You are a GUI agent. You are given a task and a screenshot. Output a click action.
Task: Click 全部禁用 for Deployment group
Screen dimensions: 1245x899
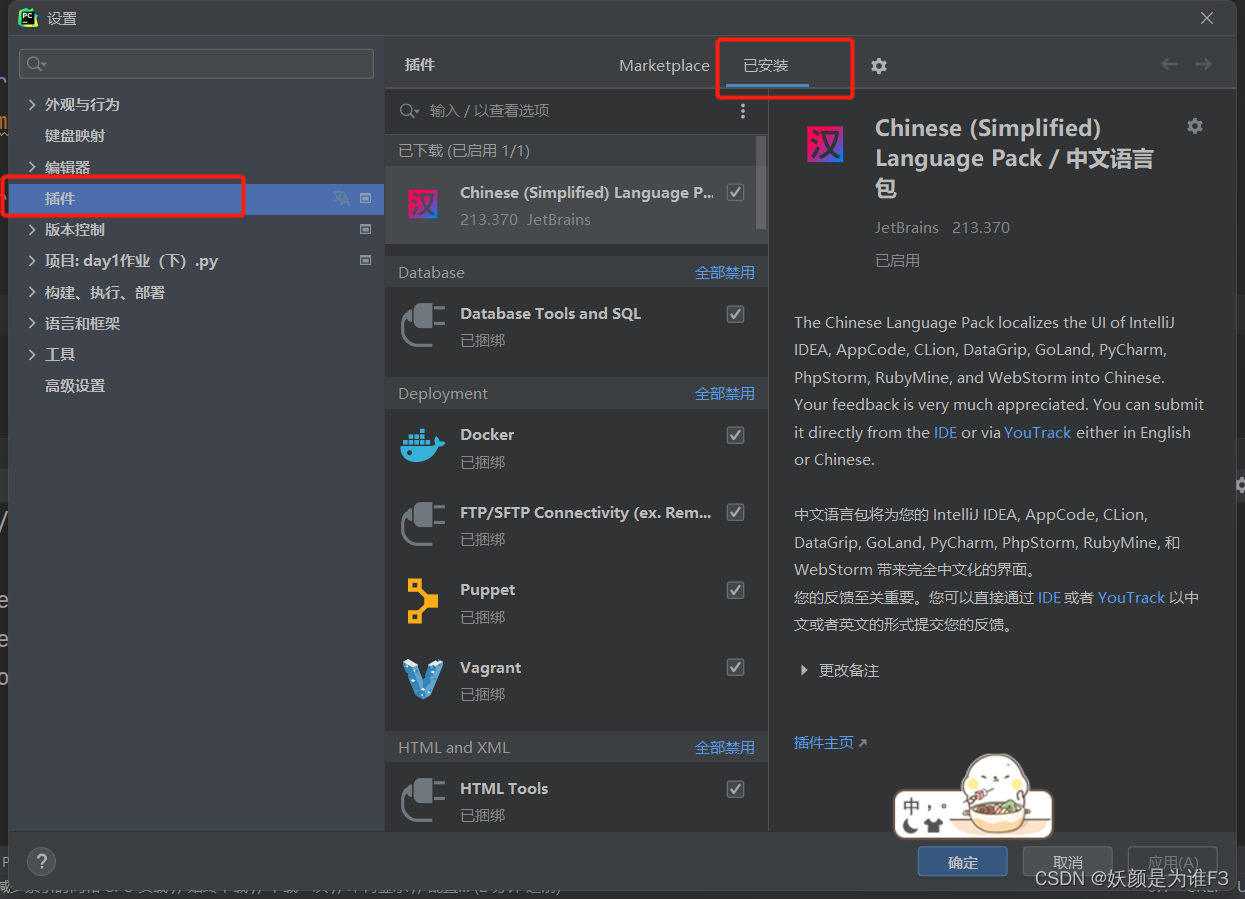tap(725, 393)
